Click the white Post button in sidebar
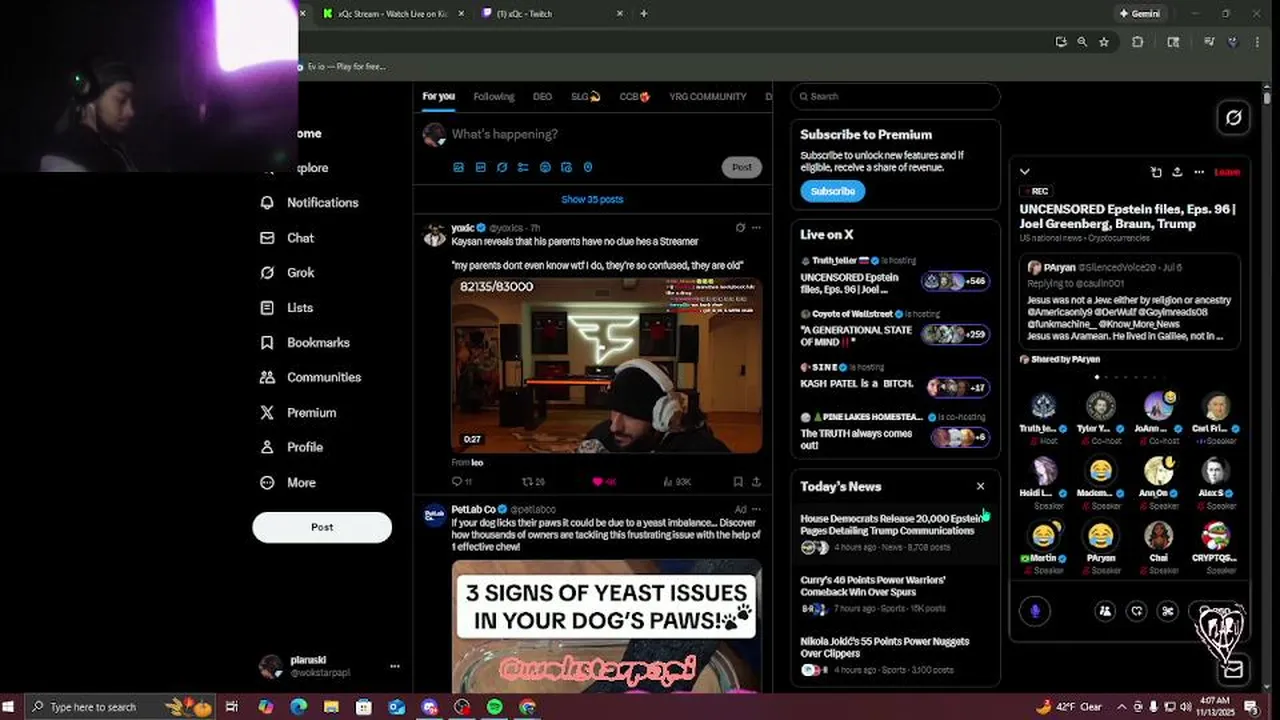 pos(322,527)
